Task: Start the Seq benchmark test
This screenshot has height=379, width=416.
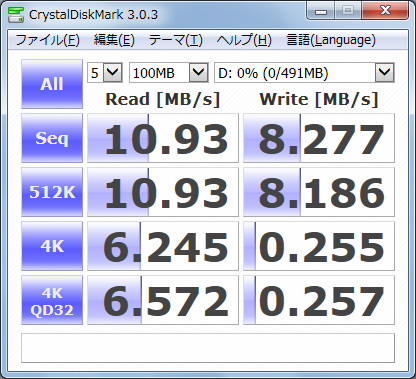Action: tap(52, 138)
